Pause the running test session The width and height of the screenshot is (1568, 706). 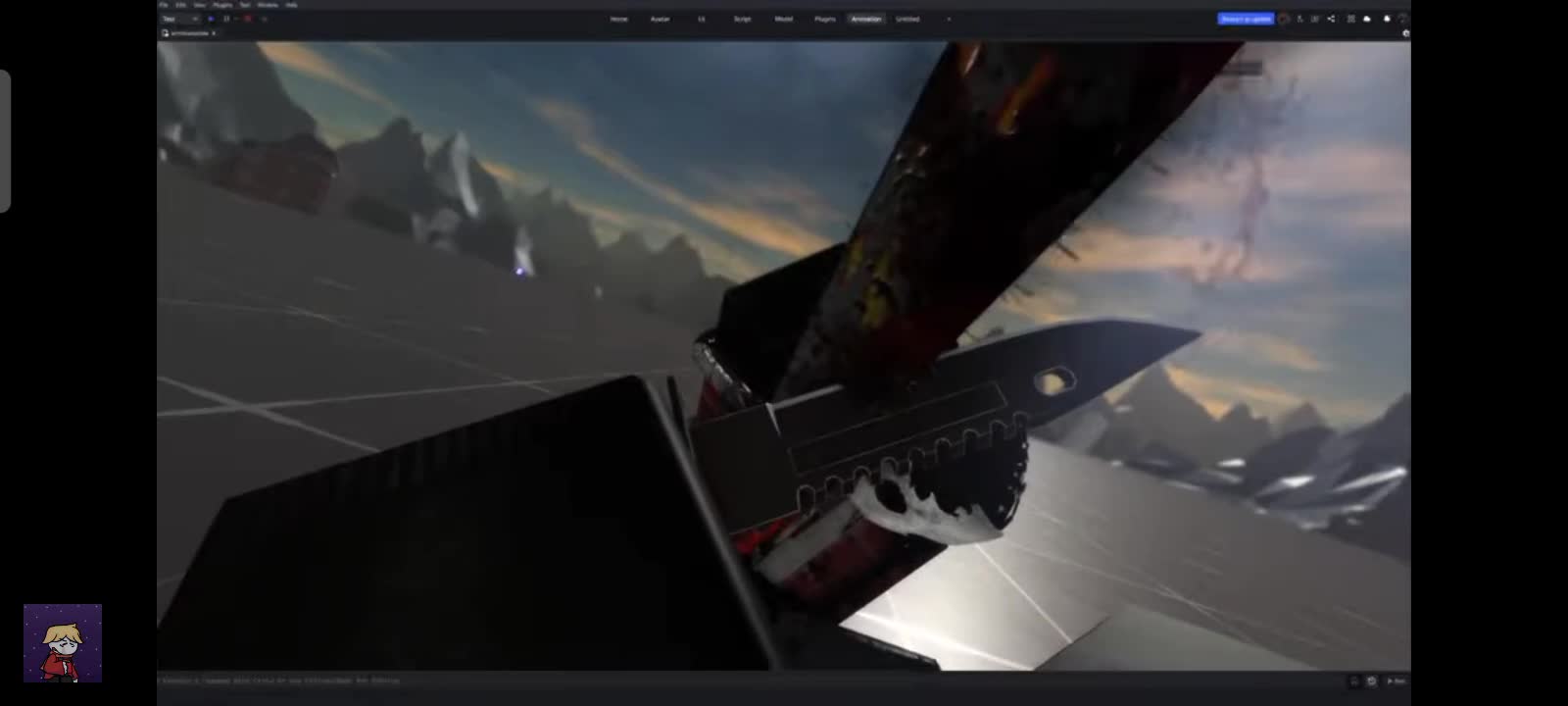226,19
